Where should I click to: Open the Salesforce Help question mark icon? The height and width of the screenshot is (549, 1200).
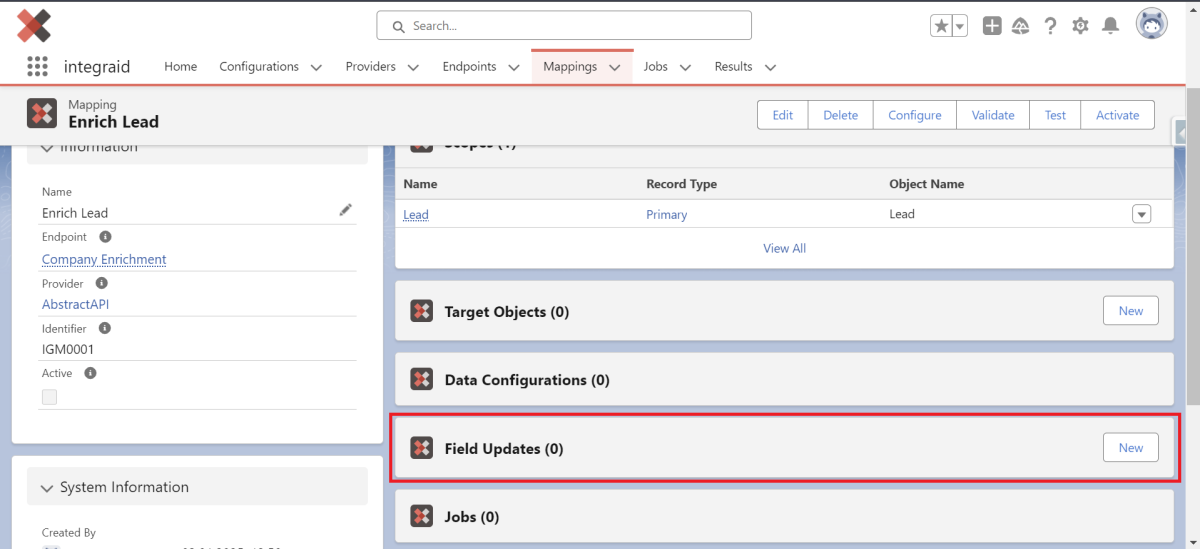point(1050,27)
